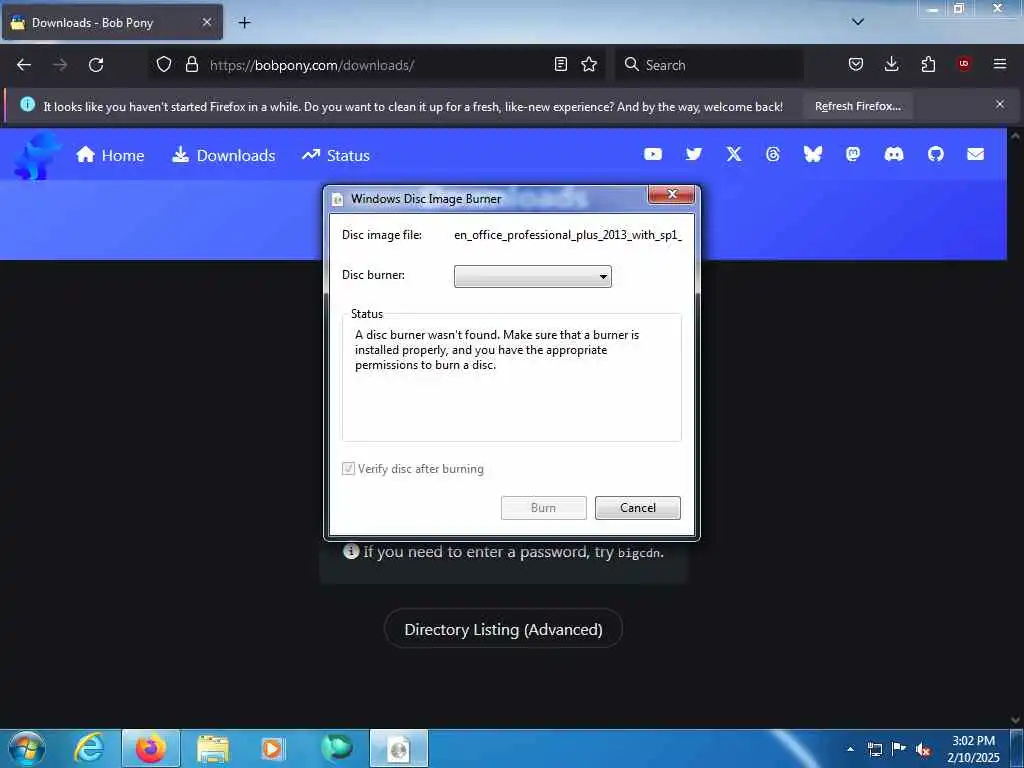This screenshot has height=768, width=1024.
Task: Show hidden tray icons arrow
Action: (850, 749)
